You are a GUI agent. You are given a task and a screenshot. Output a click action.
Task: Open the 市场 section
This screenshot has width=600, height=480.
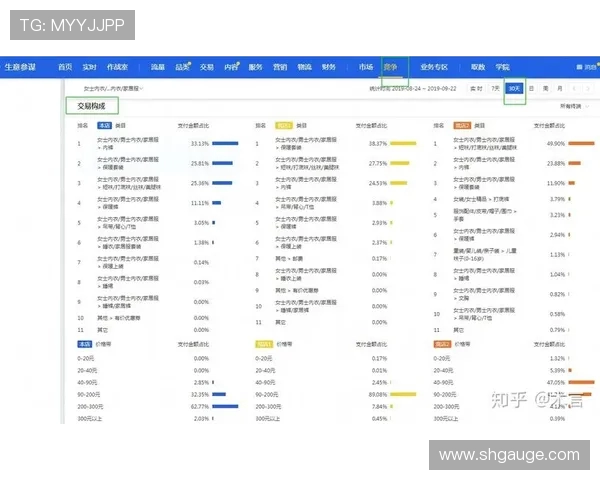(366, 67)
